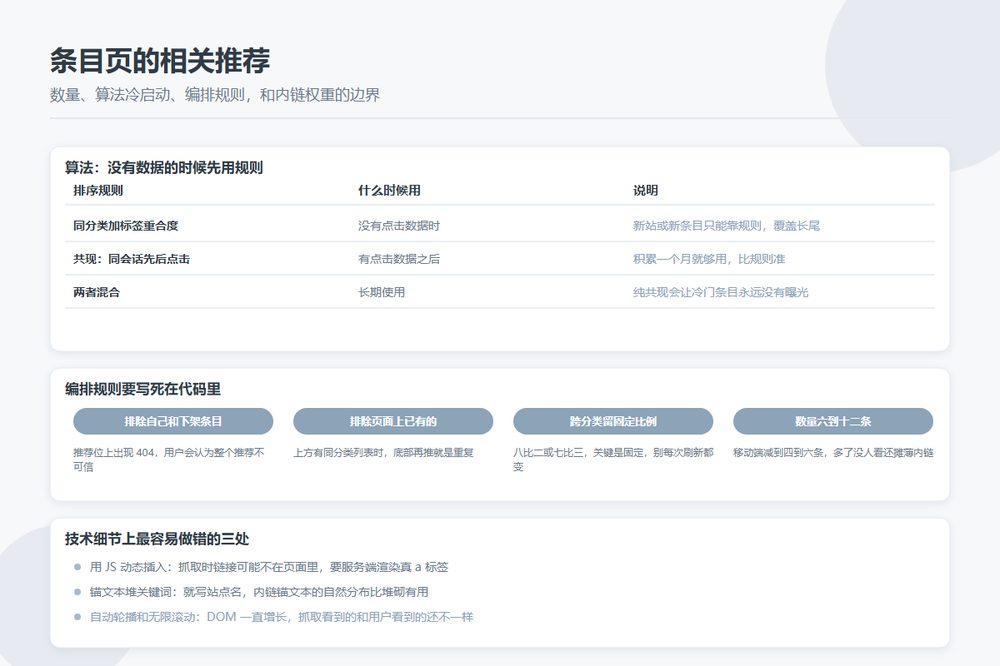Click heading 编排规则要写死在代码里
Image resolution: width=1000 pixels, height=666 pixels.
[143, 389]
